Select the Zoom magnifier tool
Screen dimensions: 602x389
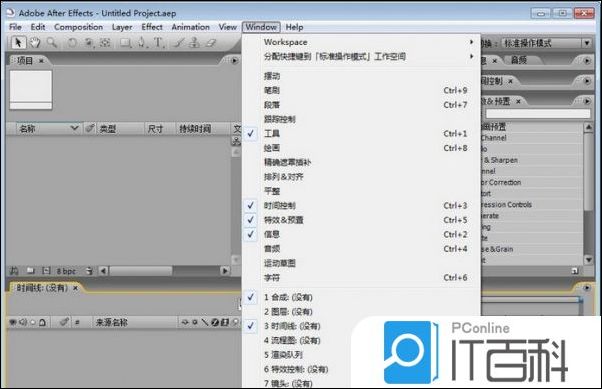click(52, 43)
